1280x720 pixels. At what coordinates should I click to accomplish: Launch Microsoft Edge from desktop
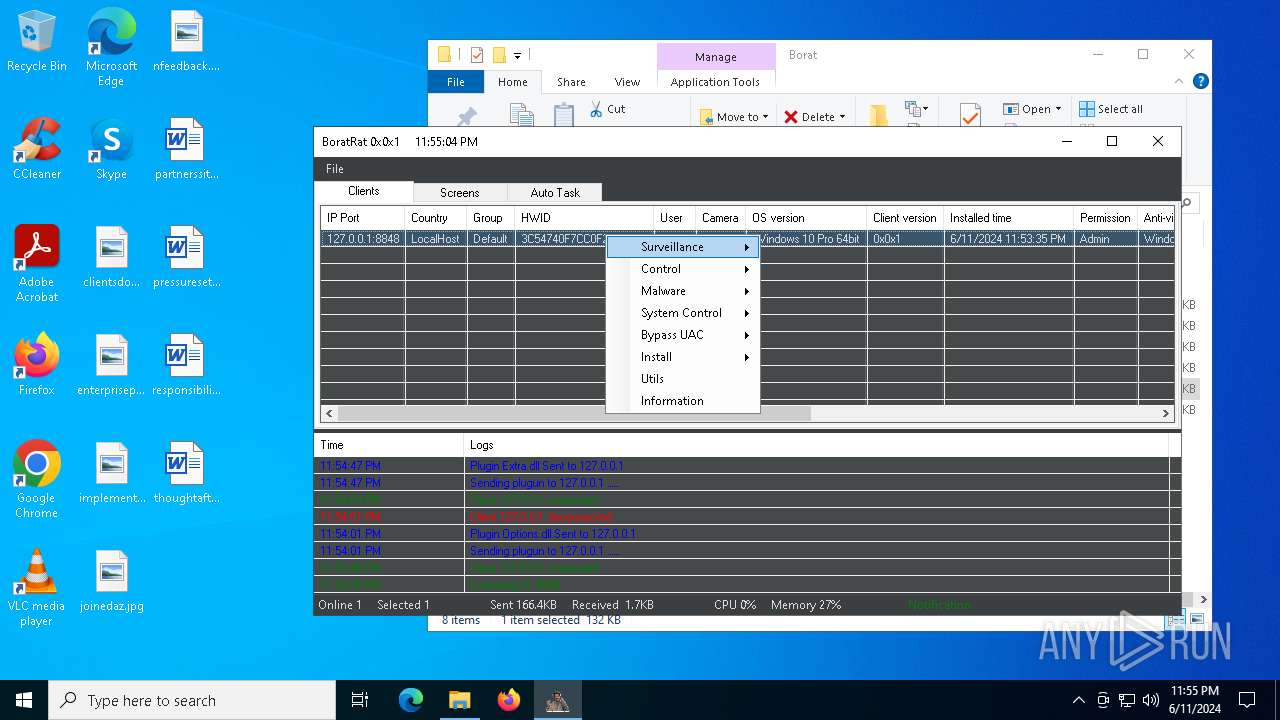(111, 48)
